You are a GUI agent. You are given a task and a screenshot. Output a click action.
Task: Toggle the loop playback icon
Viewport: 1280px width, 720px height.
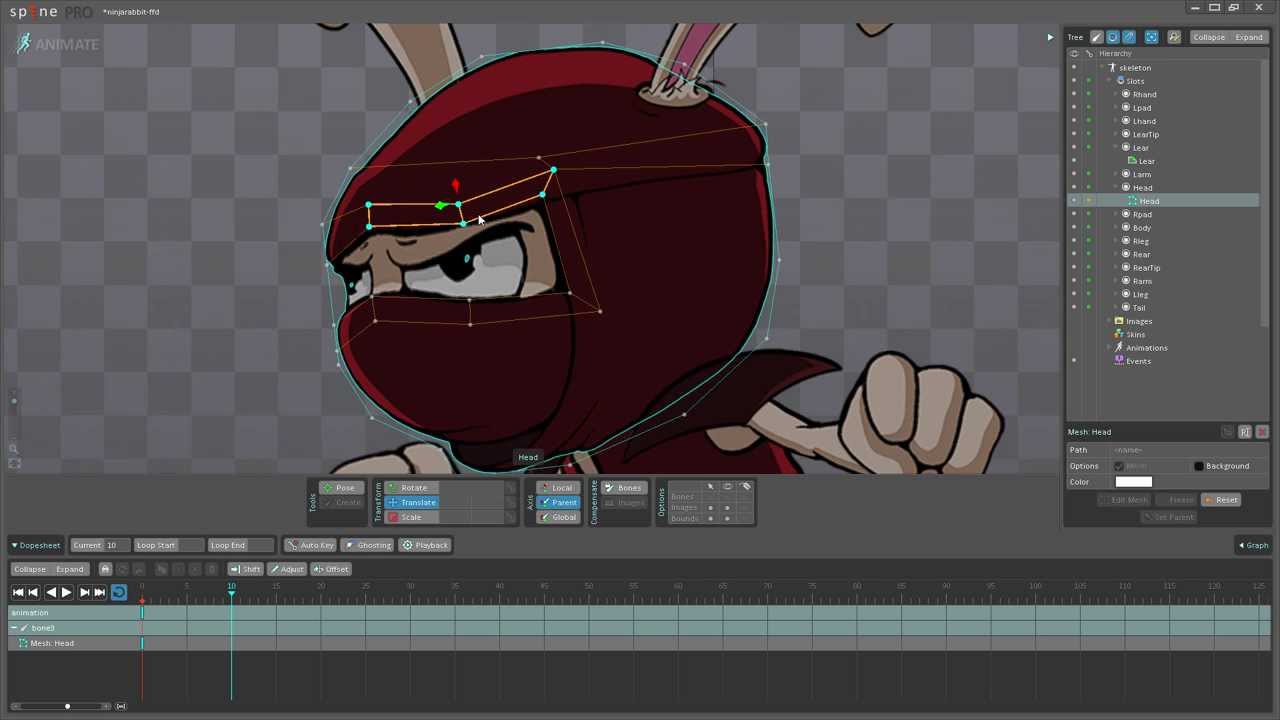tap(118, 592)
